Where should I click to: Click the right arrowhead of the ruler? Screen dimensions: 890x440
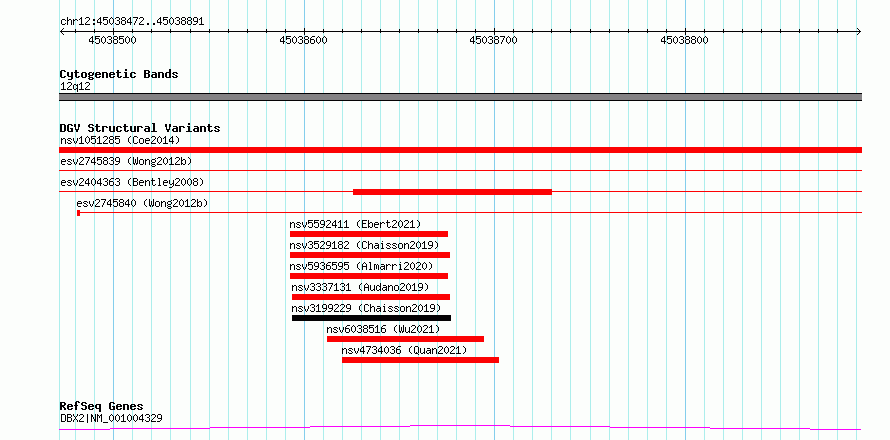point(858,32)
